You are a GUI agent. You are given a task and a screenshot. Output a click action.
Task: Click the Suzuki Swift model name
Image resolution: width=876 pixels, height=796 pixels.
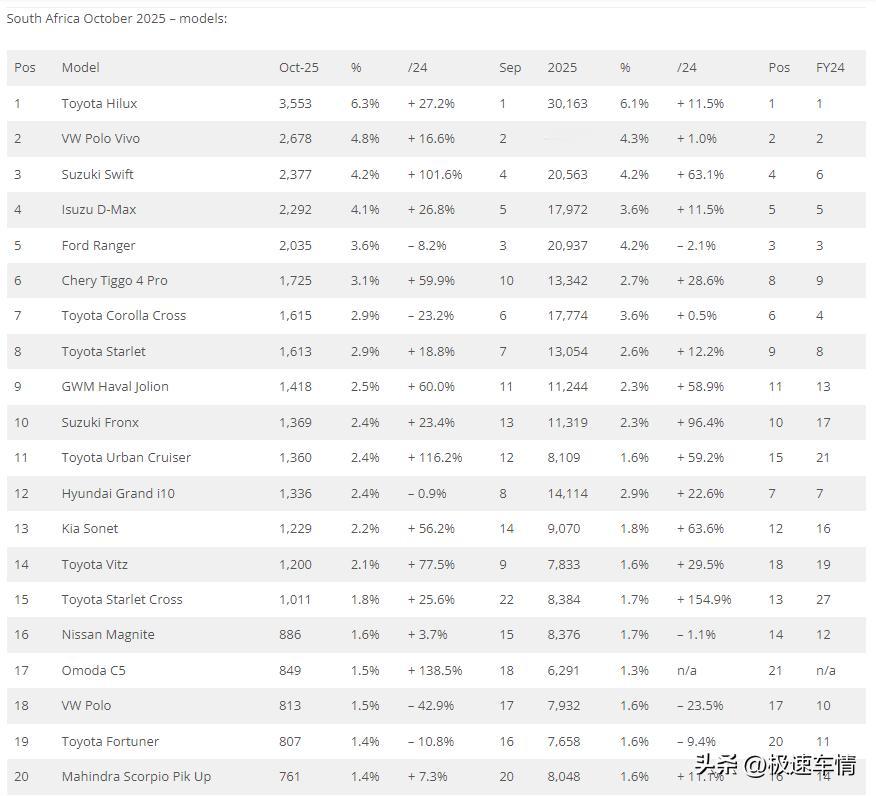pyautogui.click(x=97, y=175)
